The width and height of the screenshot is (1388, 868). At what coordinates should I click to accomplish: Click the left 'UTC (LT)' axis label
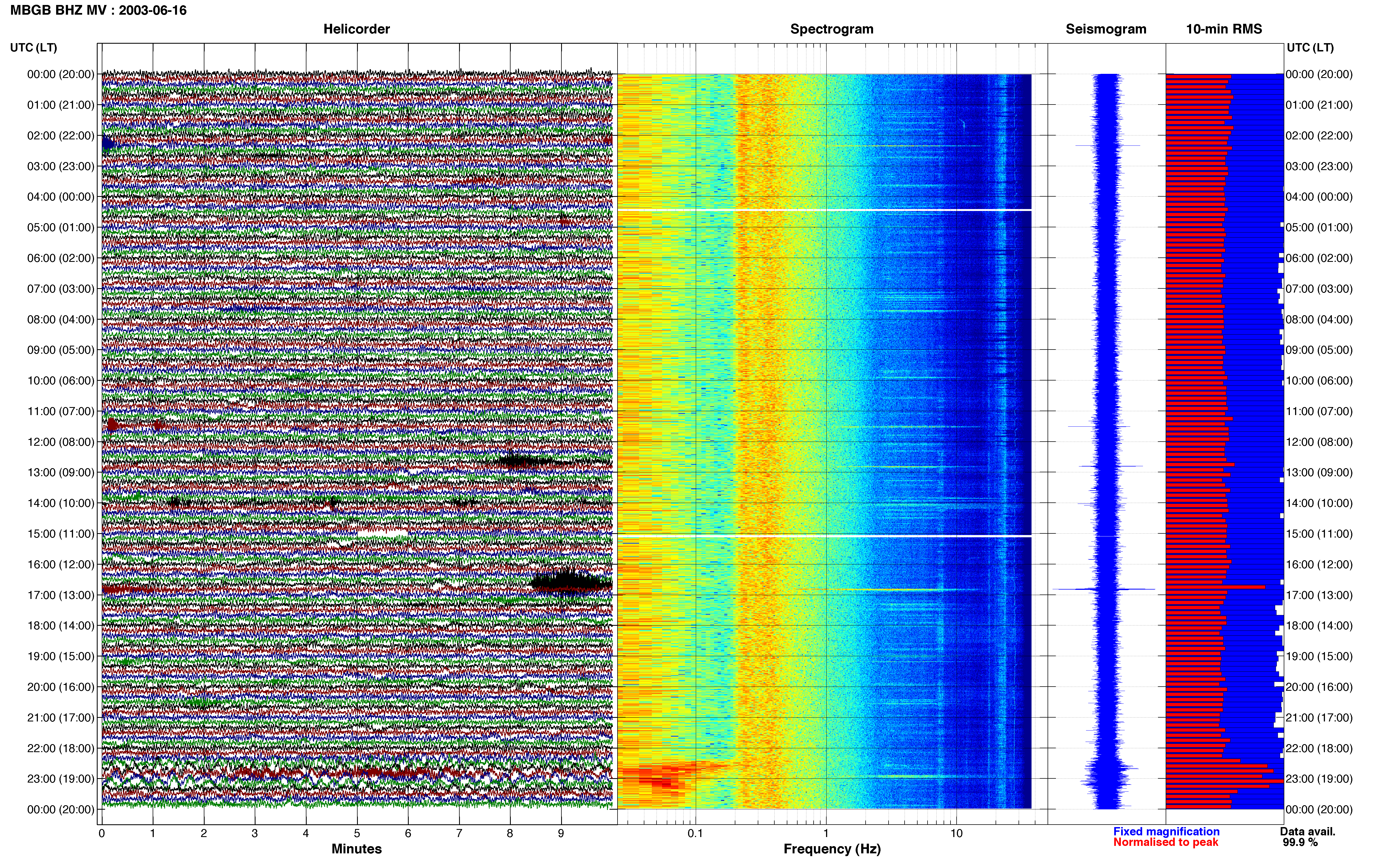34,48
